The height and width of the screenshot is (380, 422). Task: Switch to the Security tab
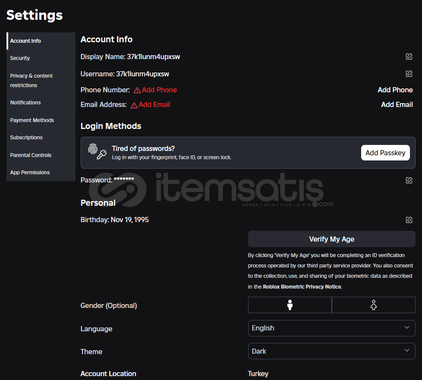click(x=41, y=58)
